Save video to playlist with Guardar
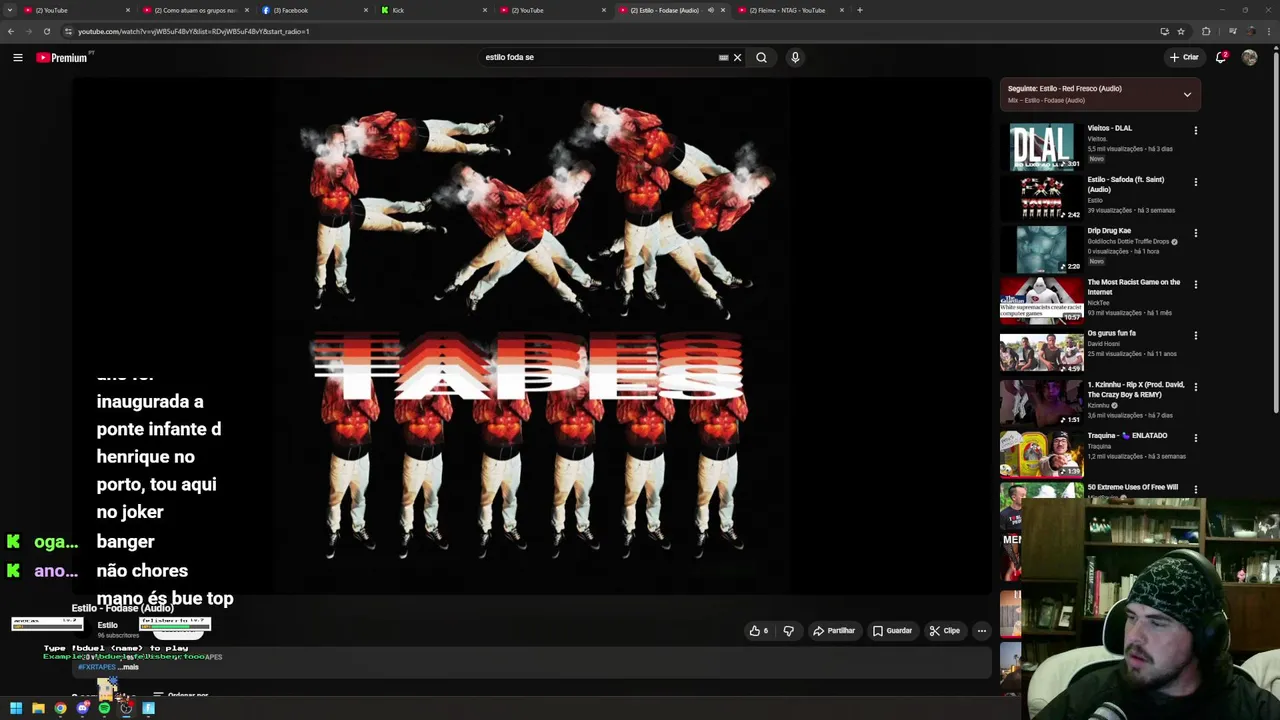The image size is (1280, 720). (892, 631)
